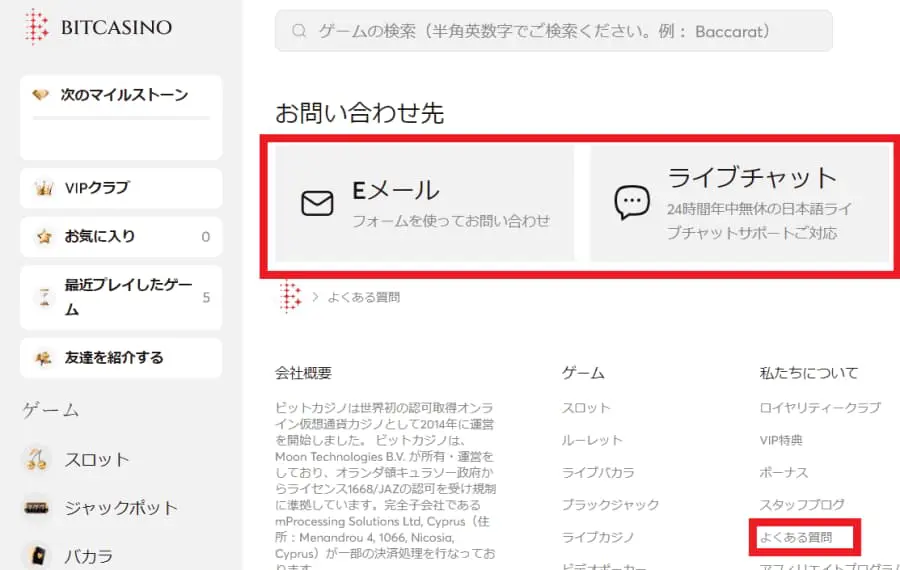The image size is (900, 570).
Task: Open the Eメール contact card
Action: click(x=424, y=203)
